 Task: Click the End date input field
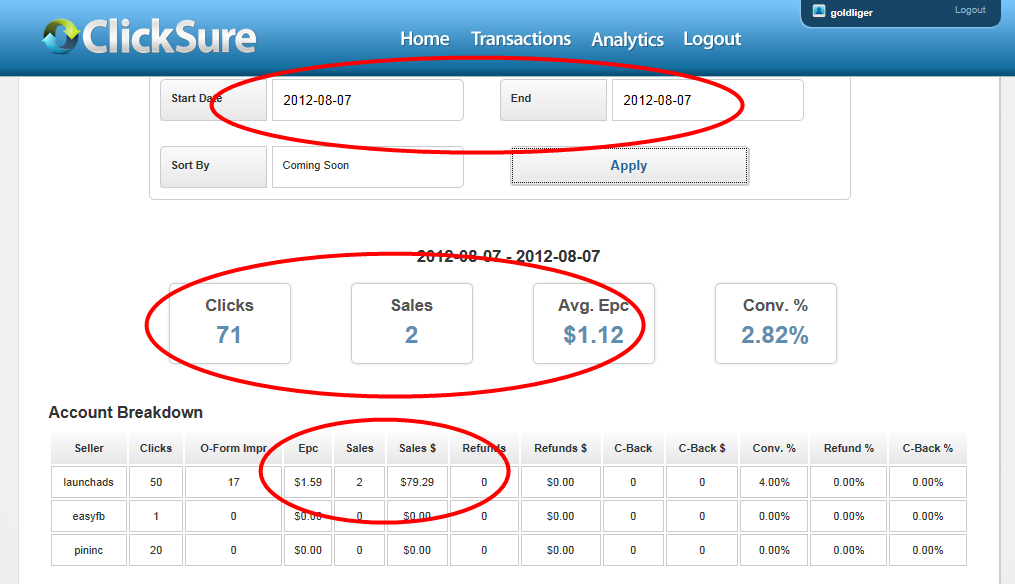(x=708, y=100)
